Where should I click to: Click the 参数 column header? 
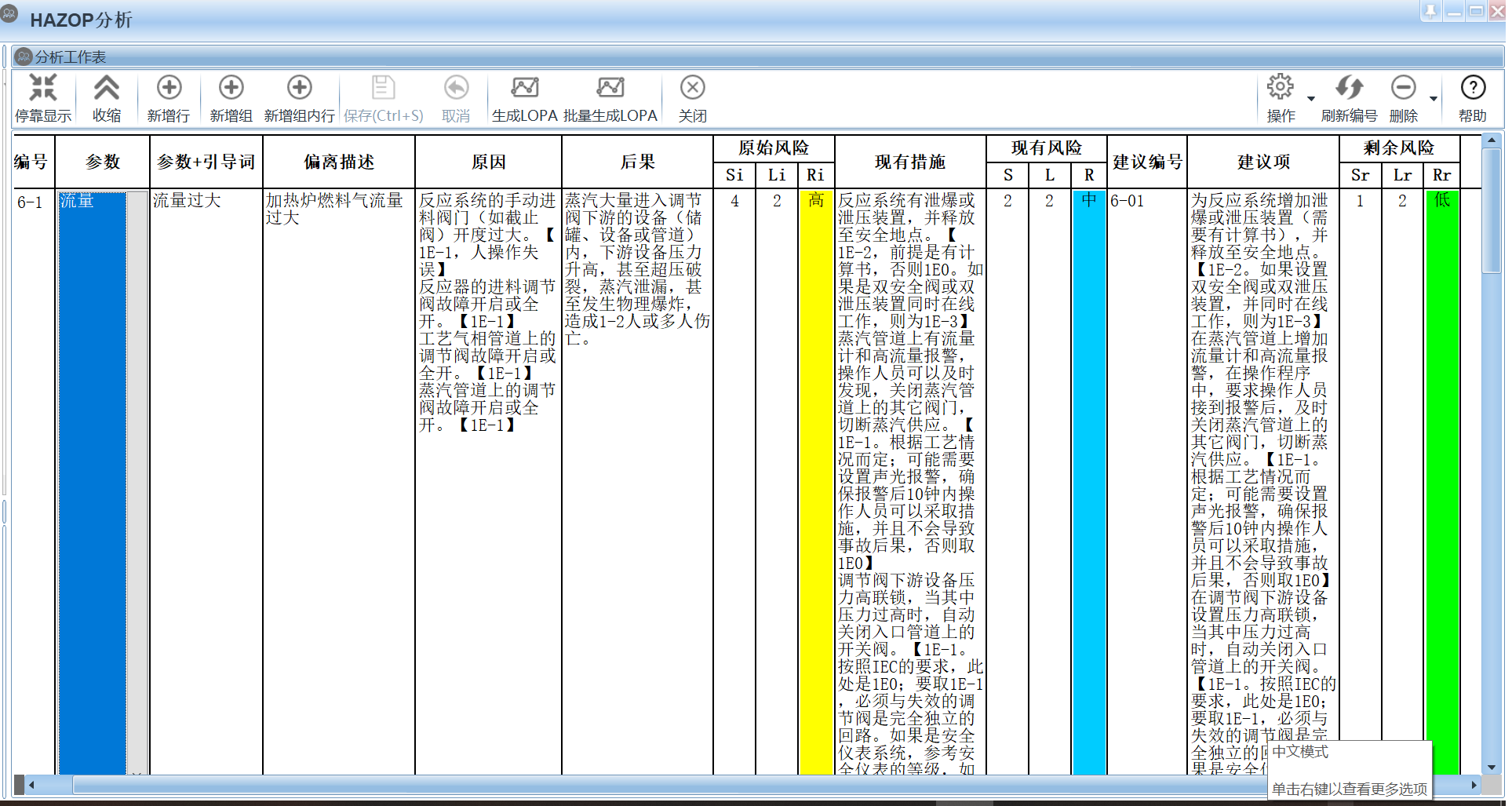pos(103,162)
